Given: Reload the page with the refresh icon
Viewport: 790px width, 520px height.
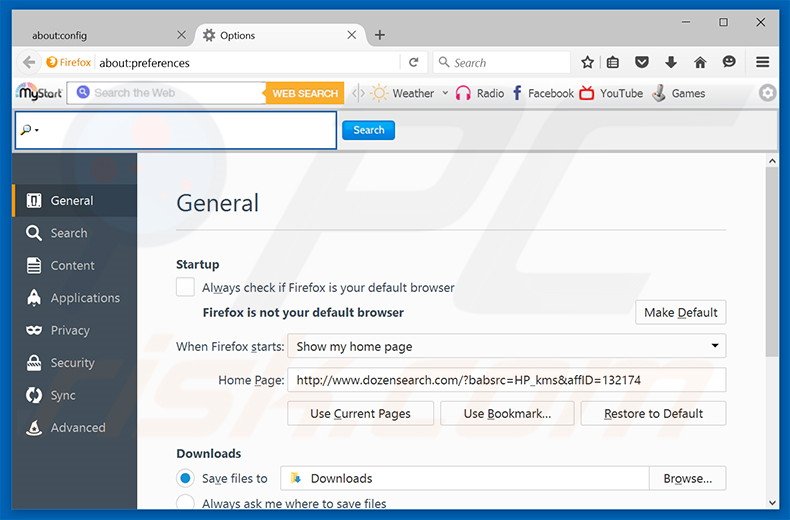Looking at the screenshot, I should coord(414,62).
